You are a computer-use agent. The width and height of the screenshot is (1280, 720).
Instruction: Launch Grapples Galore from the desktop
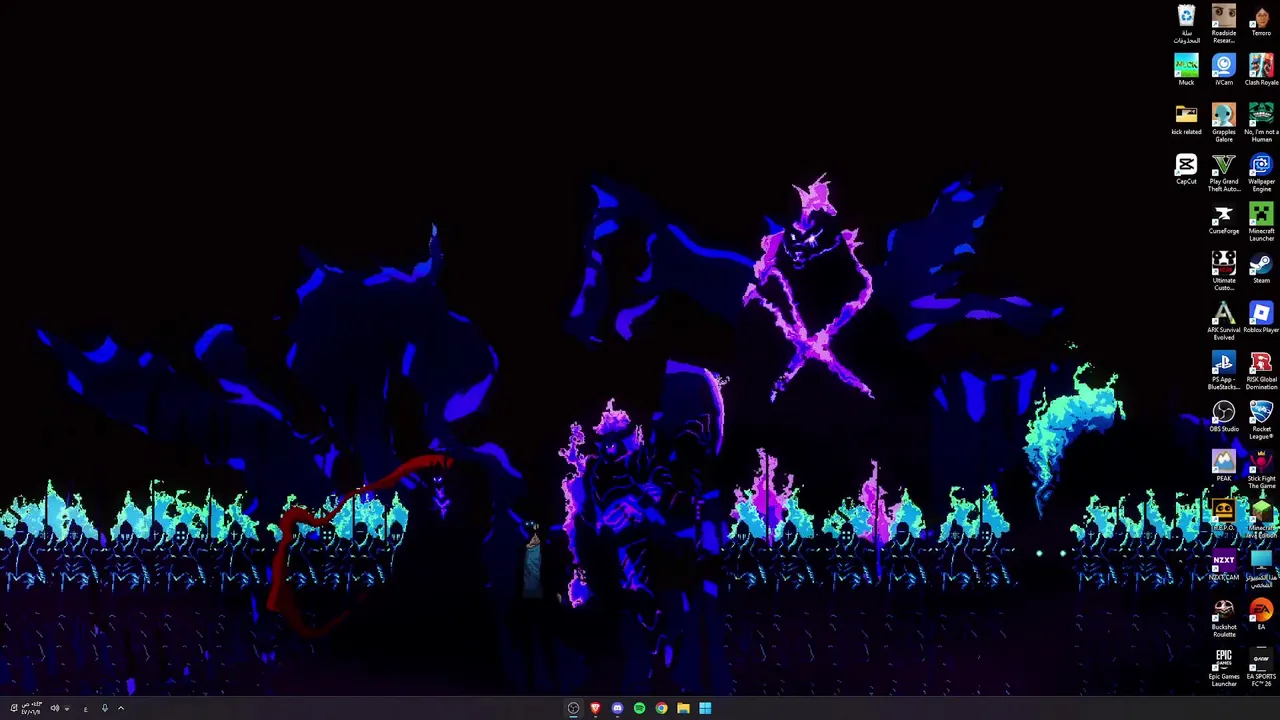[1224, 123]
